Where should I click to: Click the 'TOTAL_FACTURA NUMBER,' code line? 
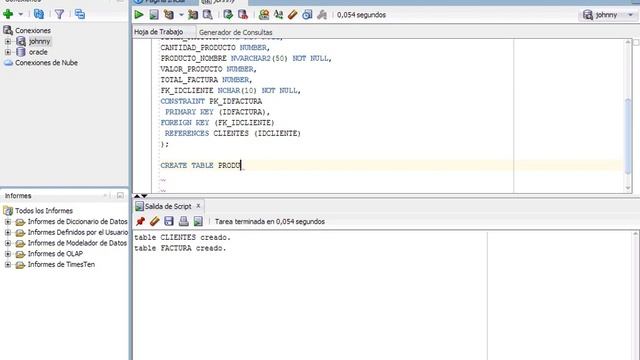(x=206, y=80)
